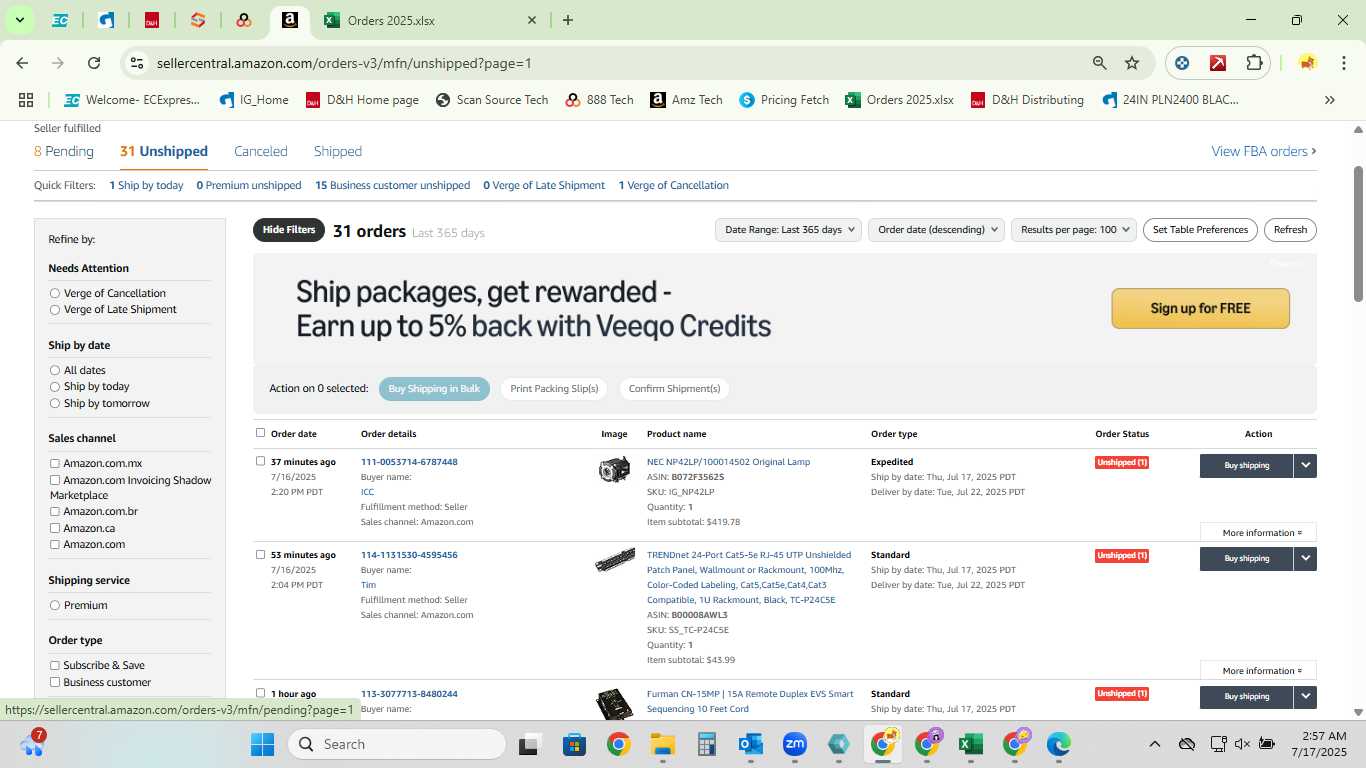Apply the 1 Ship by today quick filter
This screenshot has height=768, width=1366.
(146, 185)
